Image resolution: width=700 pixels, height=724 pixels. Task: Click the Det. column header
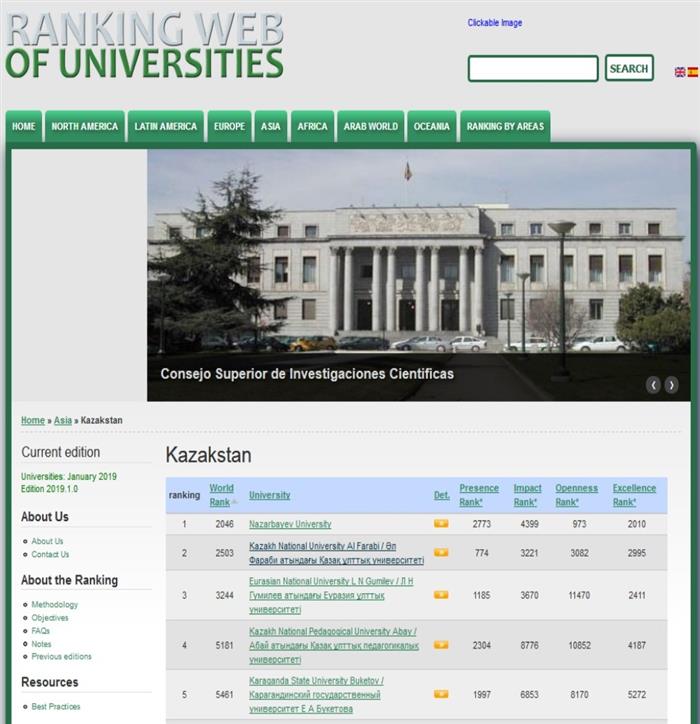[441, 495]
